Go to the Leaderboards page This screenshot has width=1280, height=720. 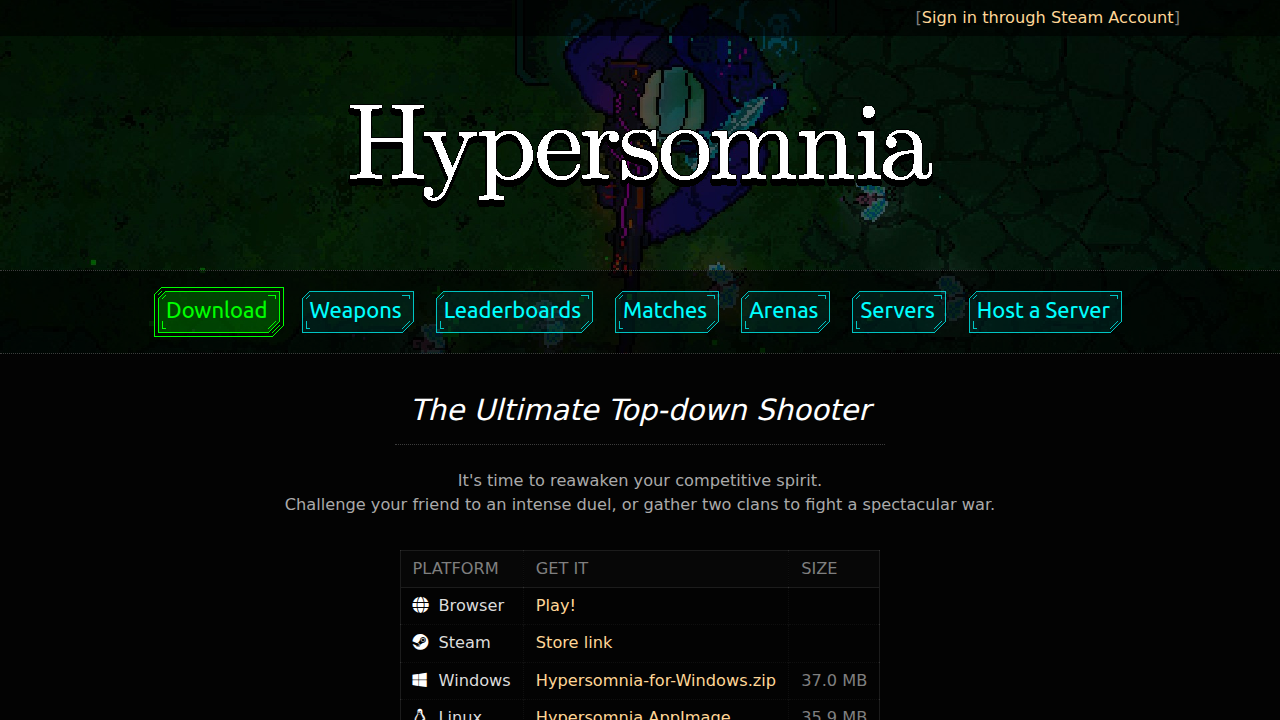coord(514,311)
